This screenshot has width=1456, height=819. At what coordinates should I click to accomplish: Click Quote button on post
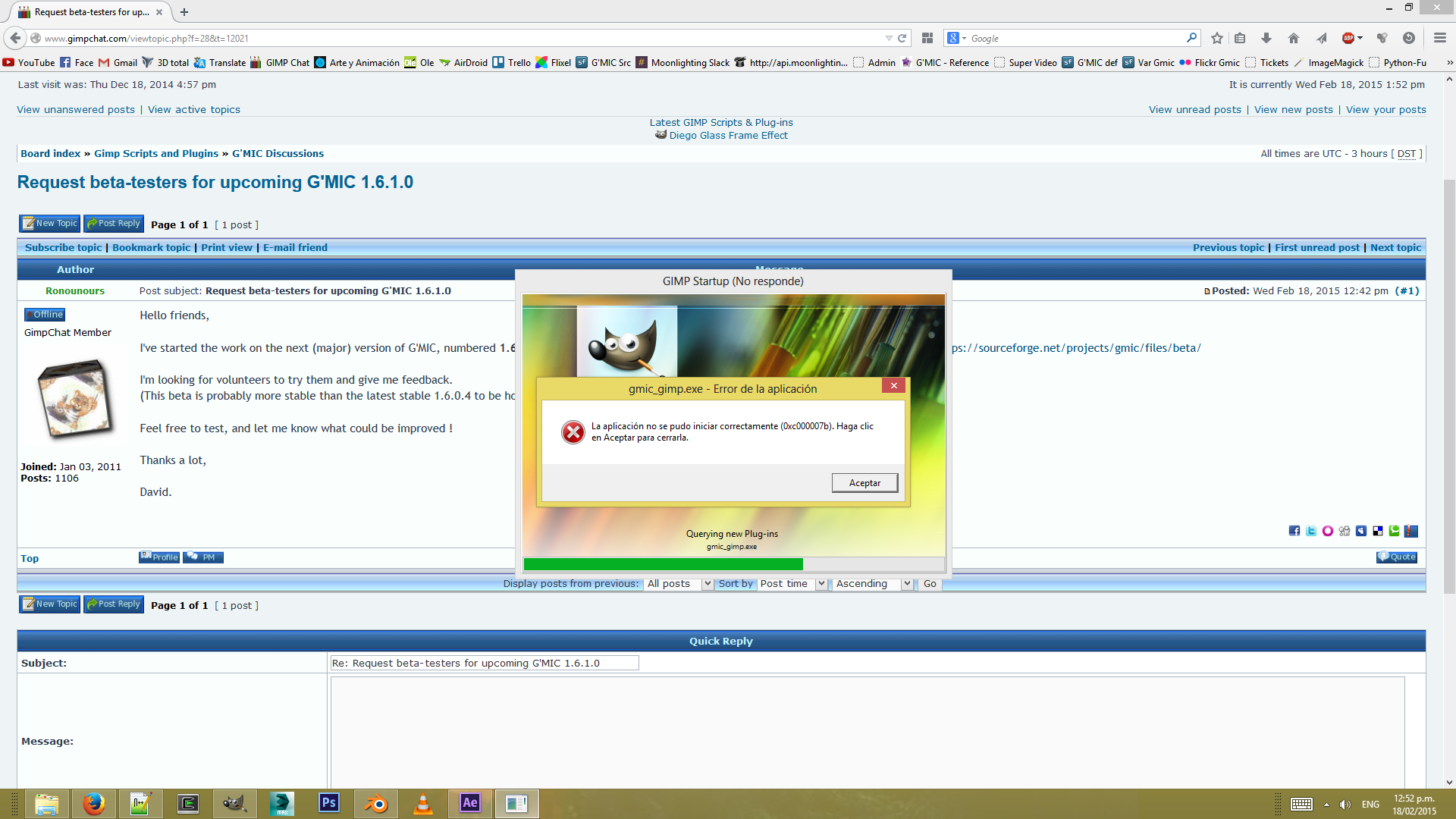pyautogui.click(x=1397, y=557)
